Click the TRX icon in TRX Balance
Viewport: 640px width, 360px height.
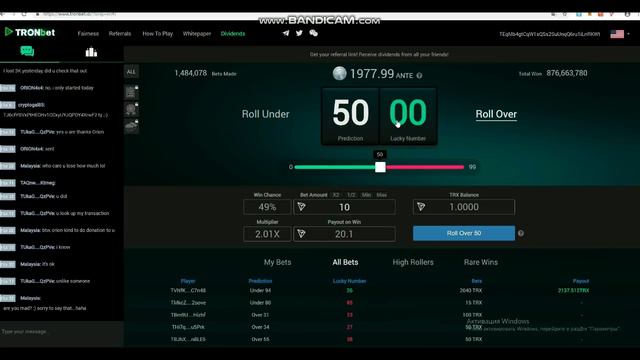tap(421, 207)
